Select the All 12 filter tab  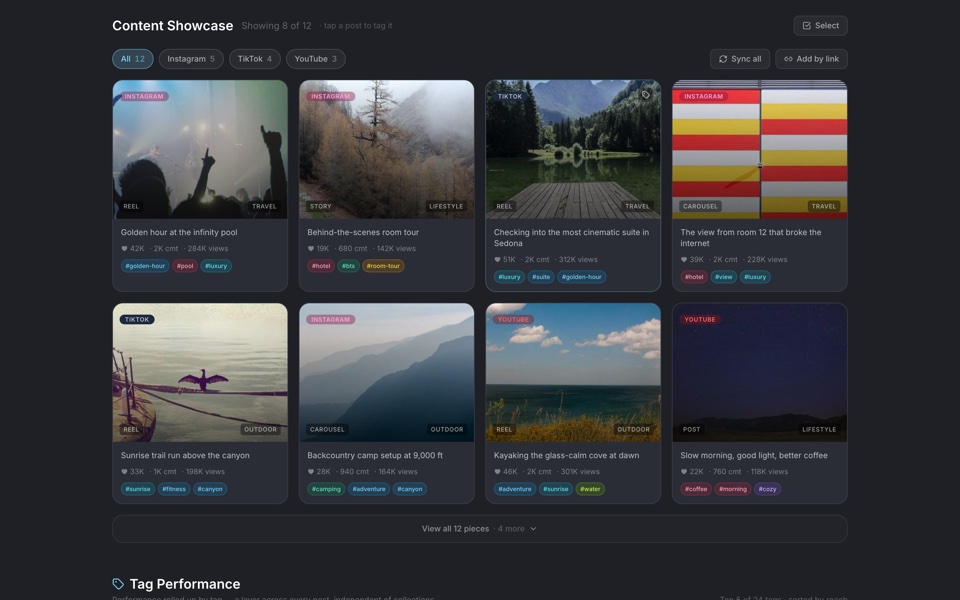[x=132, y=59]
